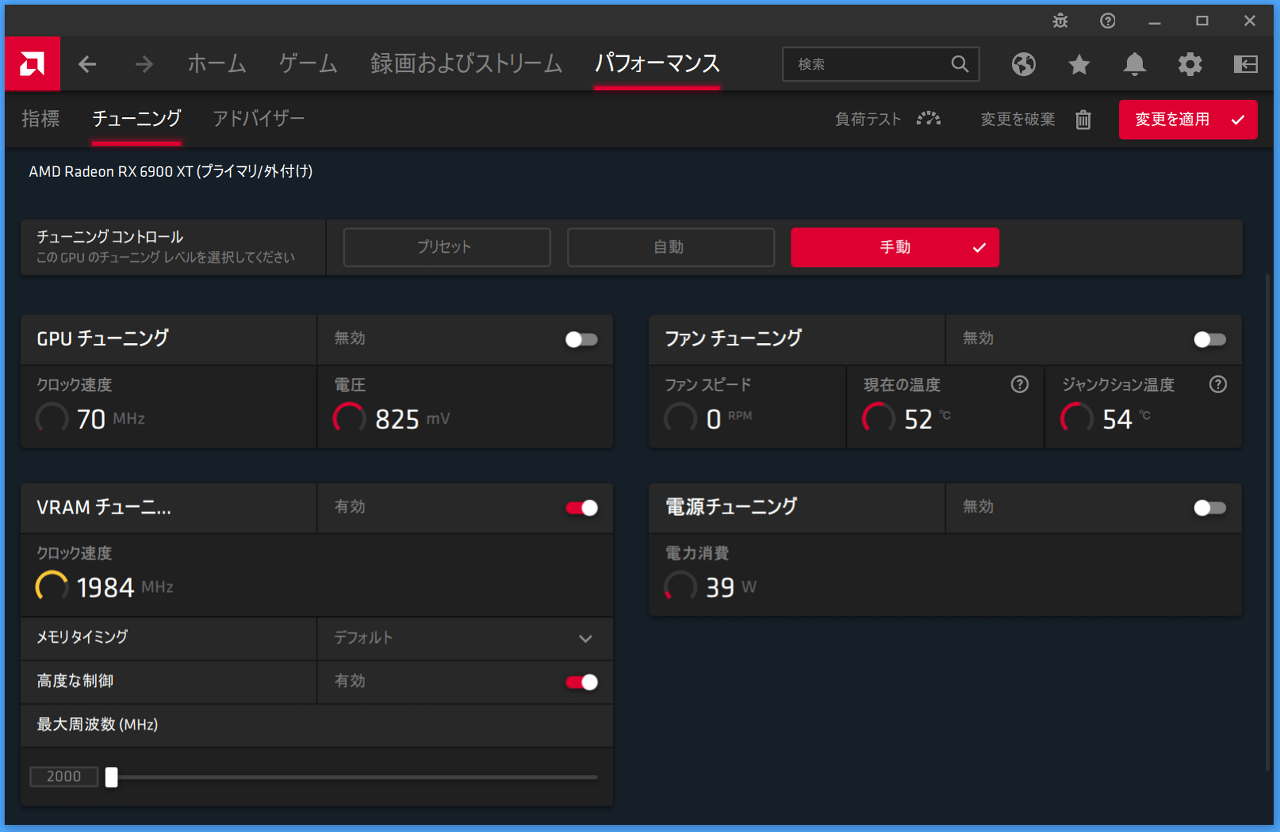Screen dimensions: 1280x832
Task: Select 手動 tuning control
Action: [x=895, y=247]
